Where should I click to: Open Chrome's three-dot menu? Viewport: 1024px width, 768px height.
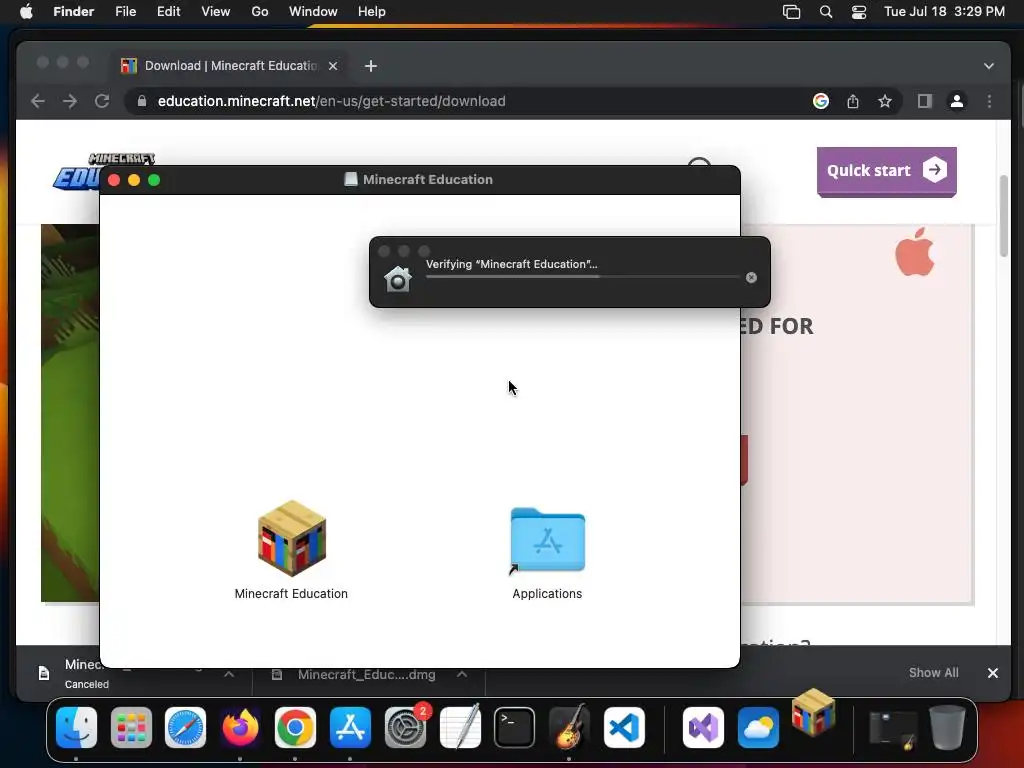(x=989, y=101)
